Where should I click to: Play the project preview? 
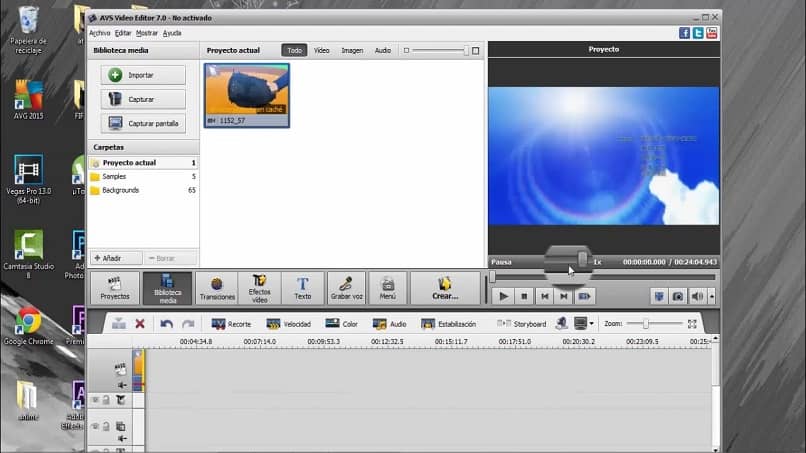504,296
